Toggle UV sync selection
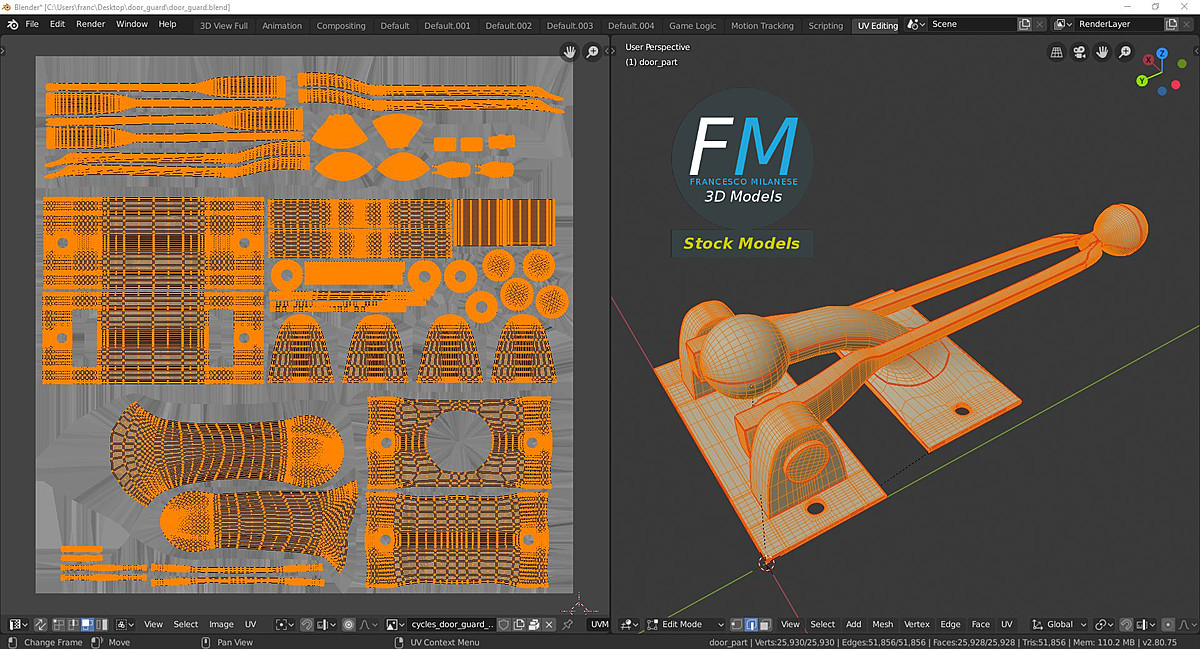 pos(41,624)
